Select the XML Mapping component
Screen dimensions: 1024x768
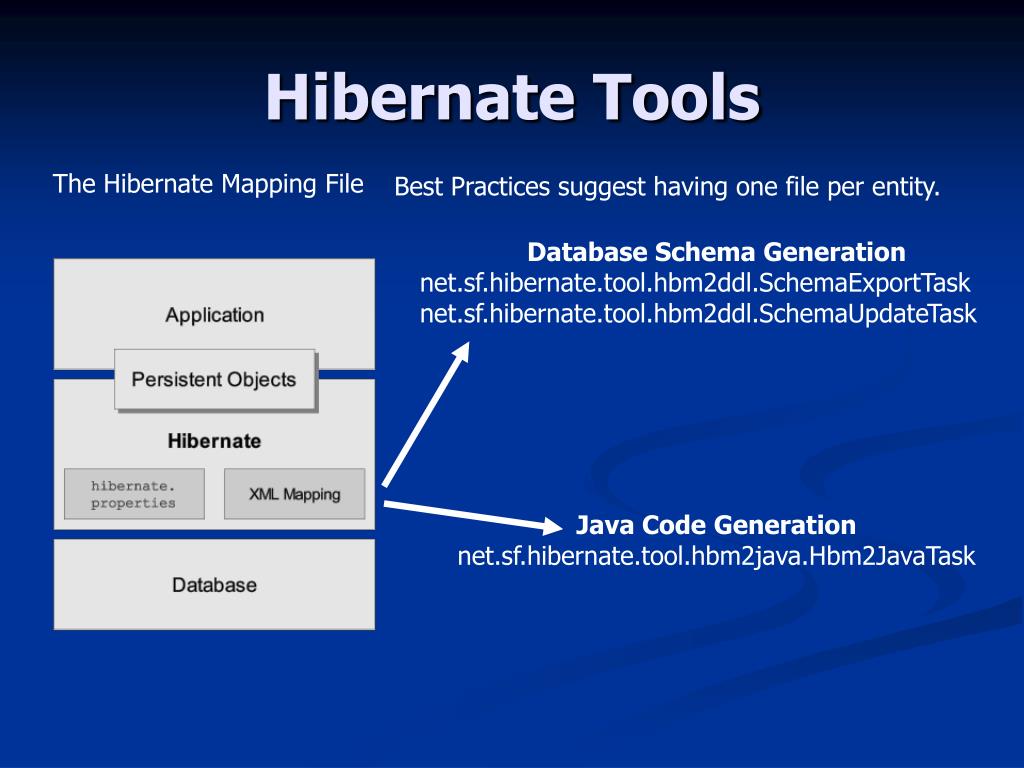[295, 492]
